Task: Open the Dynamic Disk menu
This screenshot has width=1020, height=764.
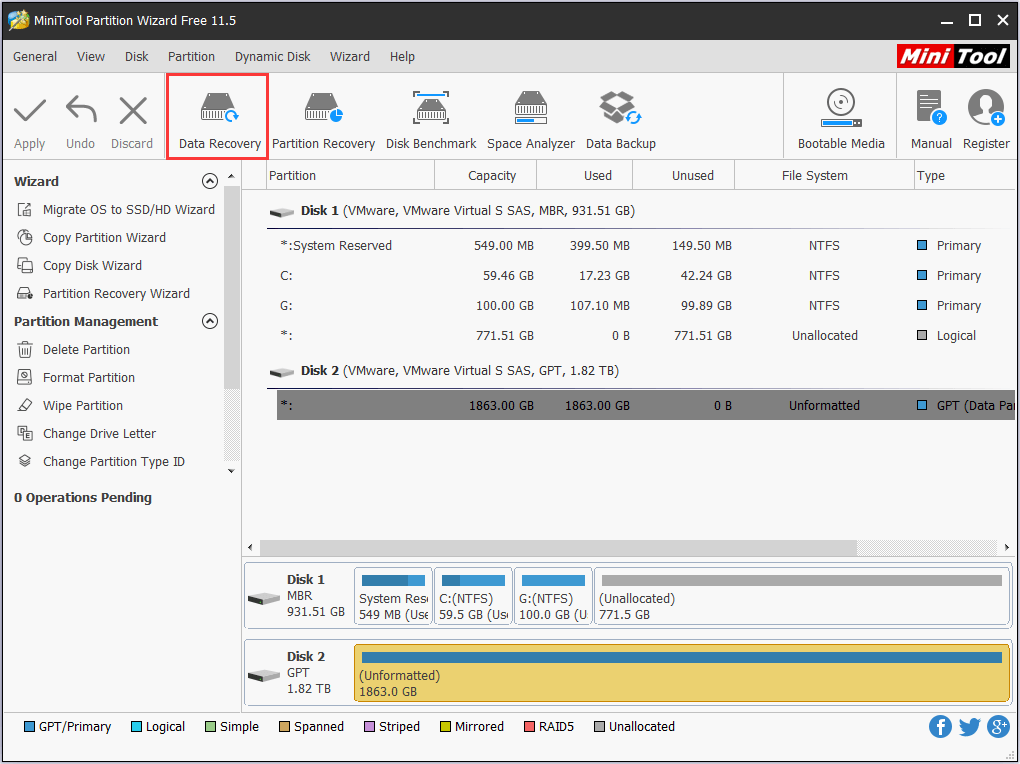Action: [x=273, y=57]
